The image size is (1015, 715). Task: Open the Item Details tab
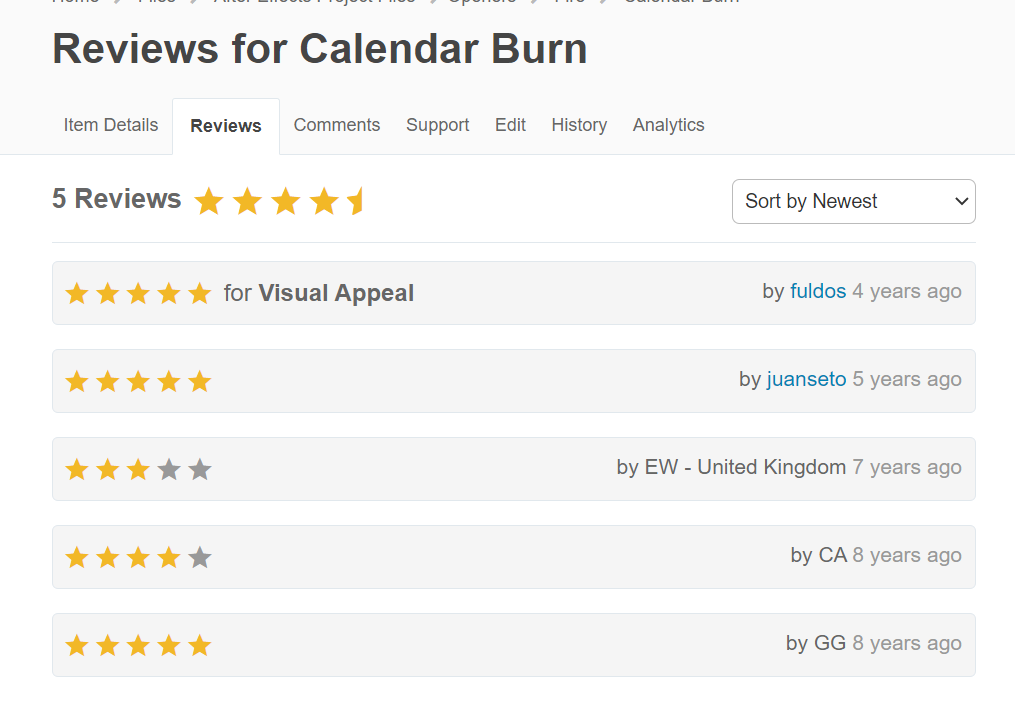(111, 125)
